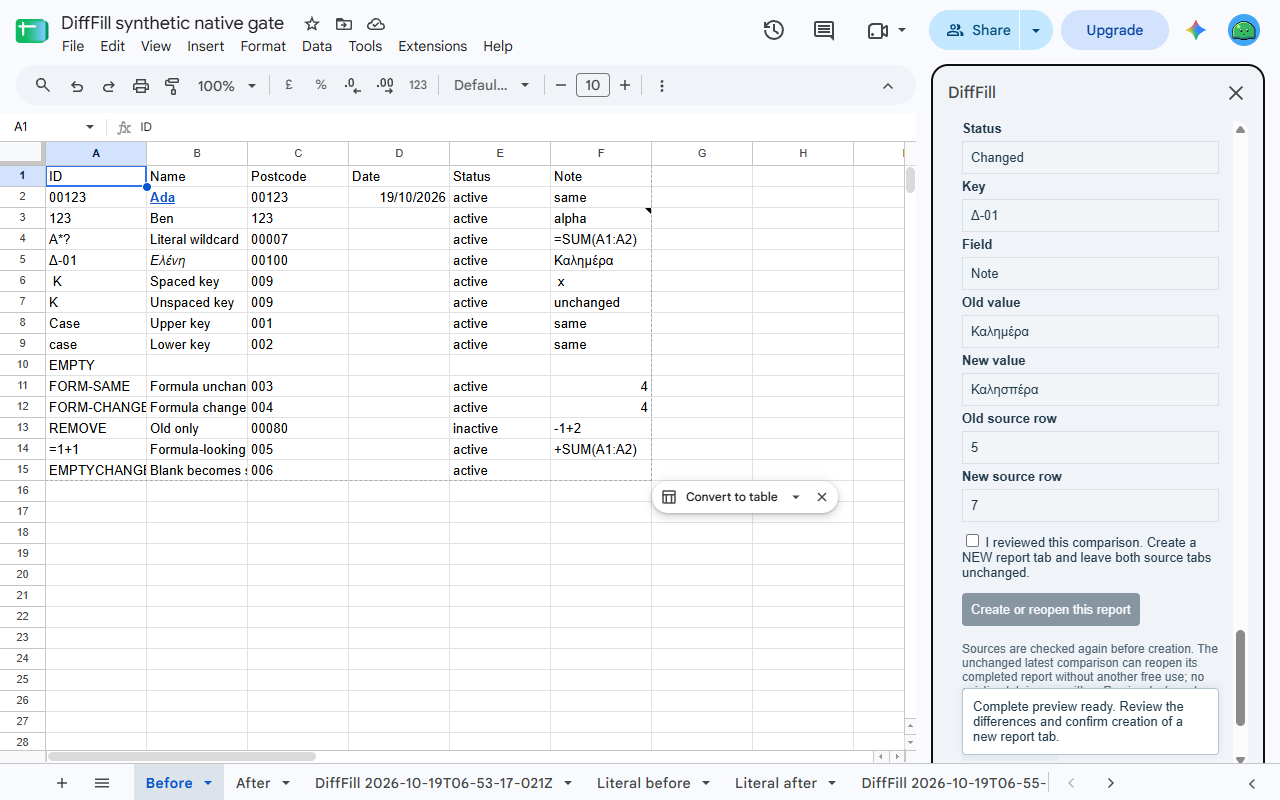Open more toolbar options
The width and height of the screenshot is (1280, 800).
click(662, 86)
